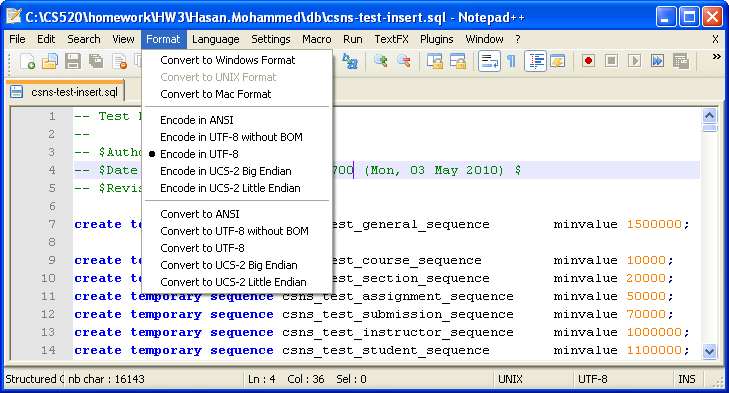The height and width of the screenshot is (393, 729).
Task: Start macro recording with red dot icon
Action: point(588,61)
